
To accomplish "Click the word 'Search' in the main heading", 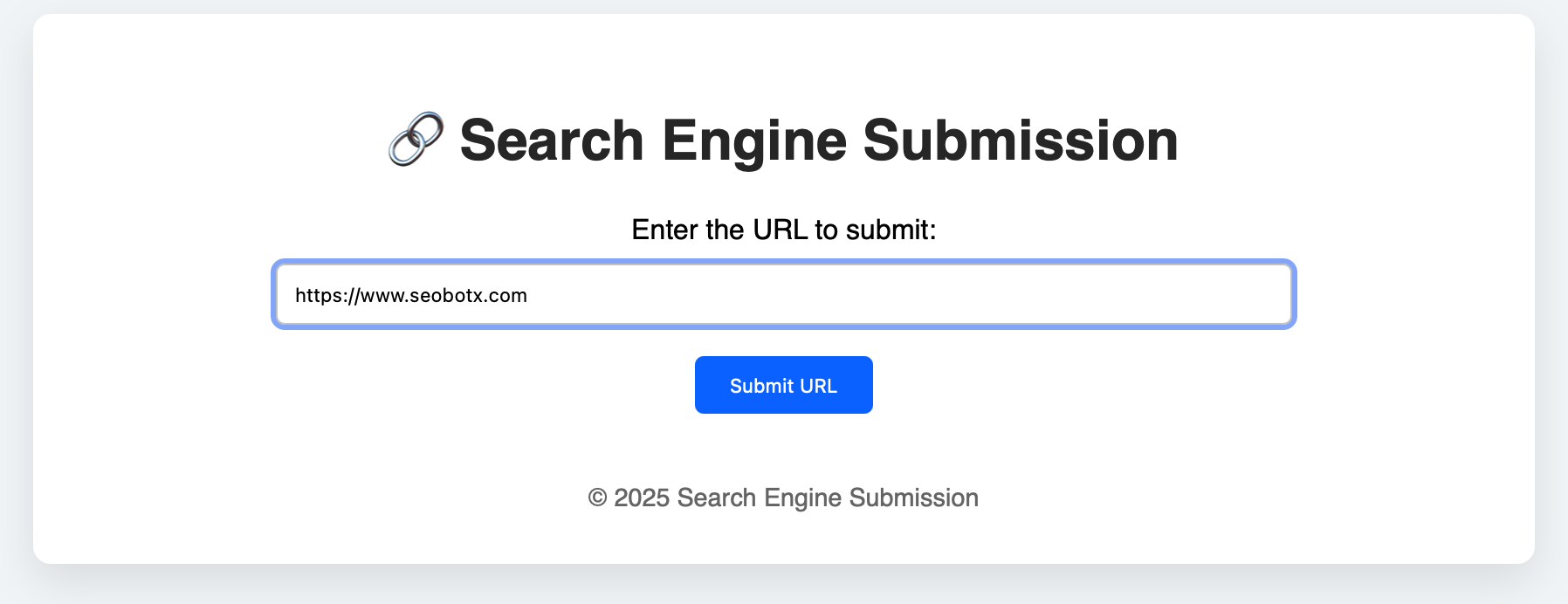I will [552, 140].
